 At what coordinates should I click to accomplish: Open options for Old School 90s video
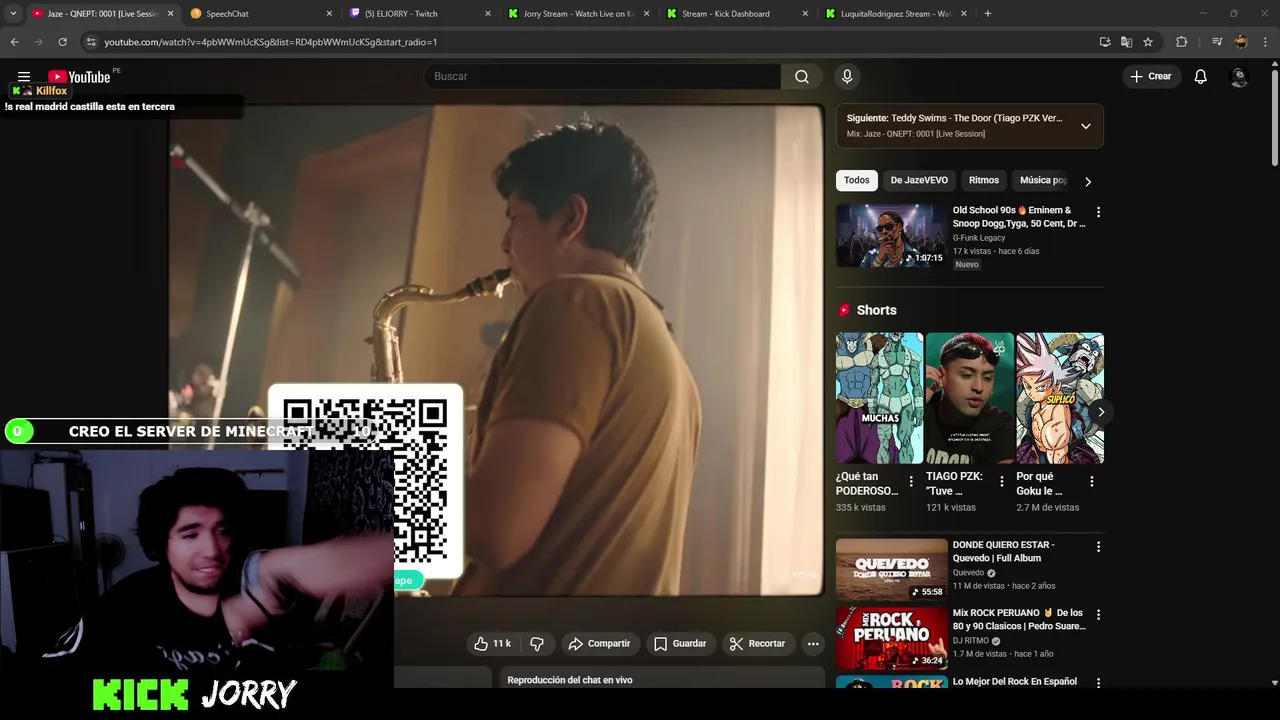point(1098,212)
